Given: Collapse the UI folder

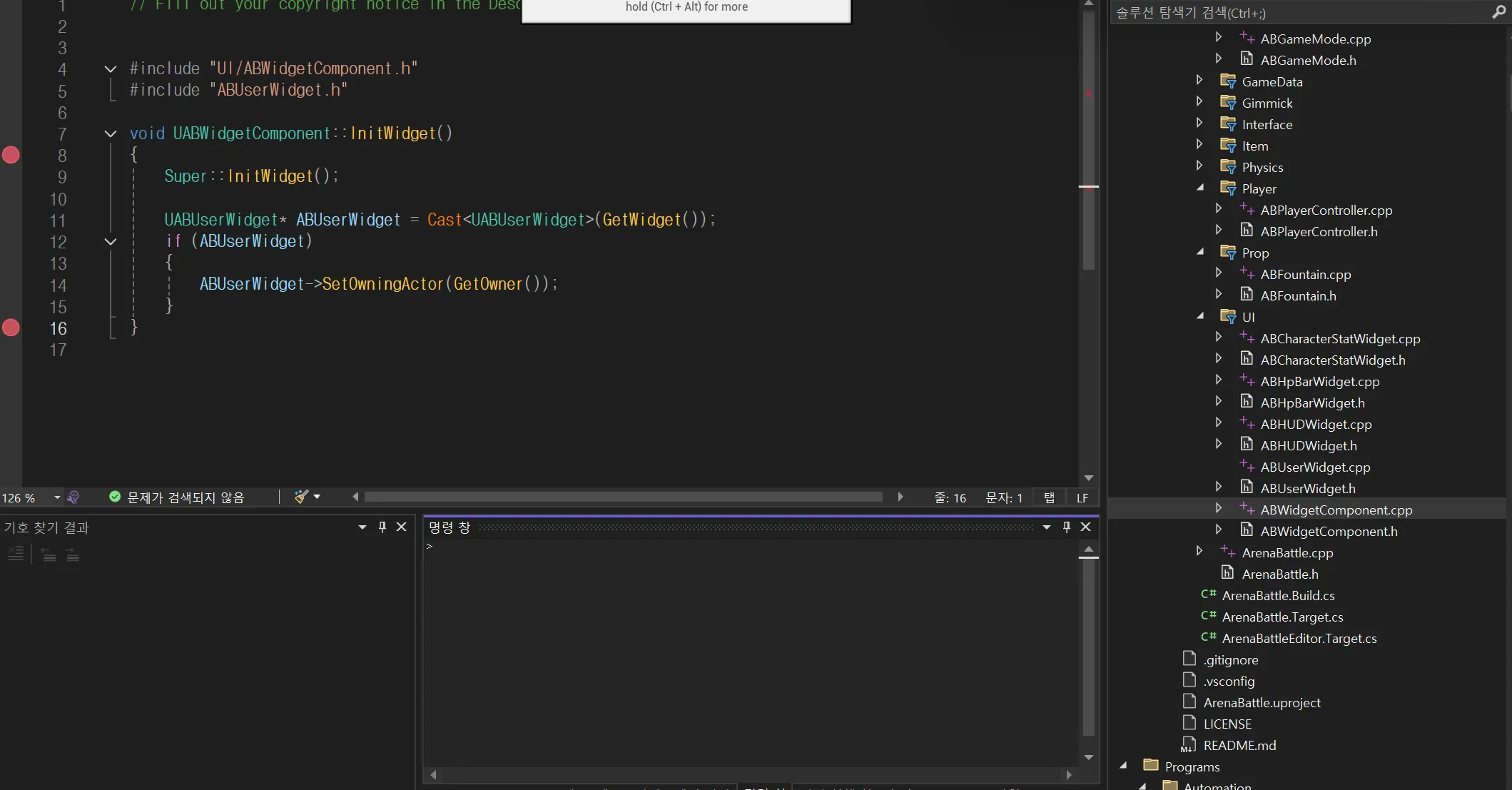Looking at the screenshot, I should pos(1199,316).
